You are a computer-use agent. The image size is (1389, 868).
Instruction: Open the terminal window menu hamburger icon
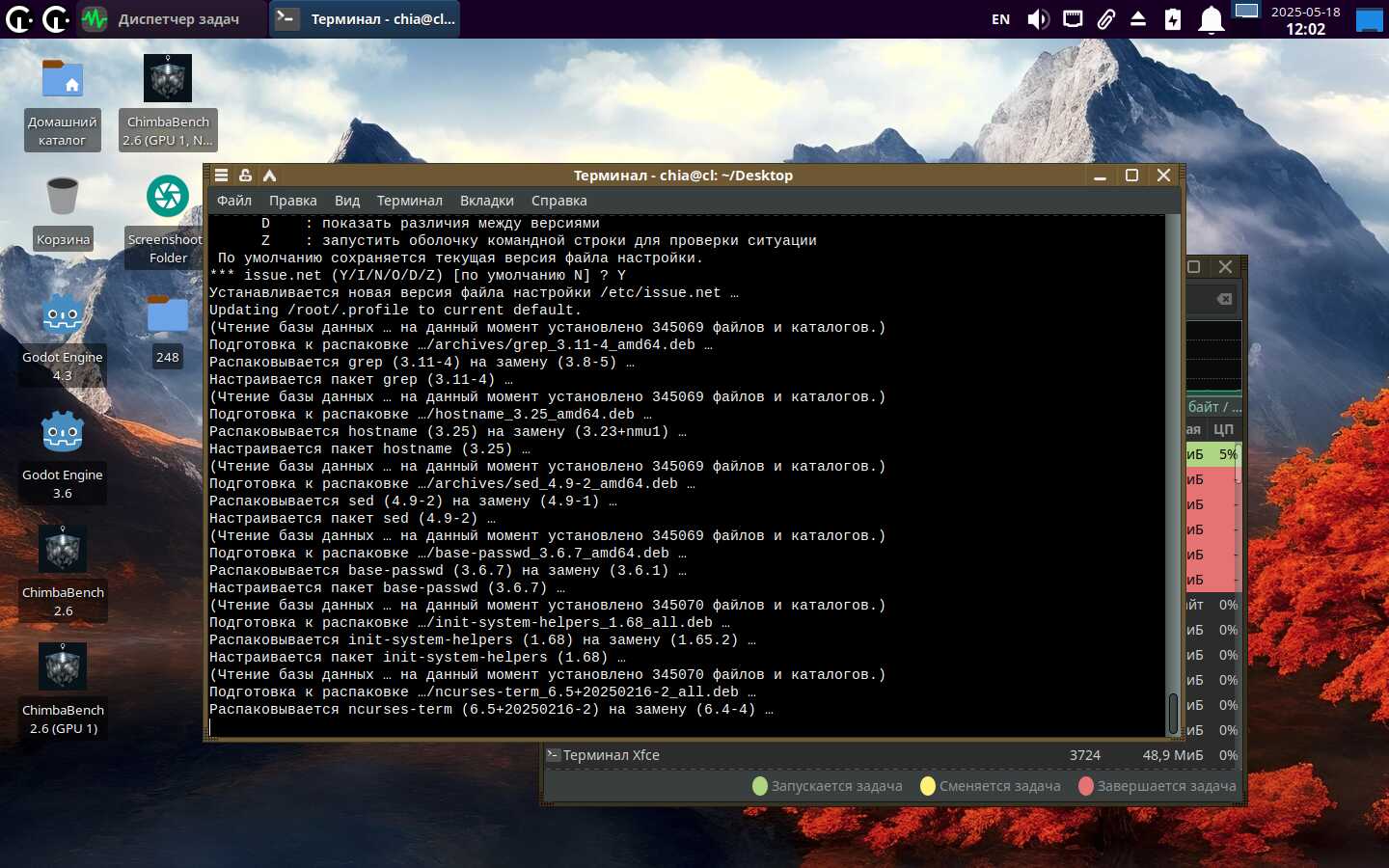[221, 175]
